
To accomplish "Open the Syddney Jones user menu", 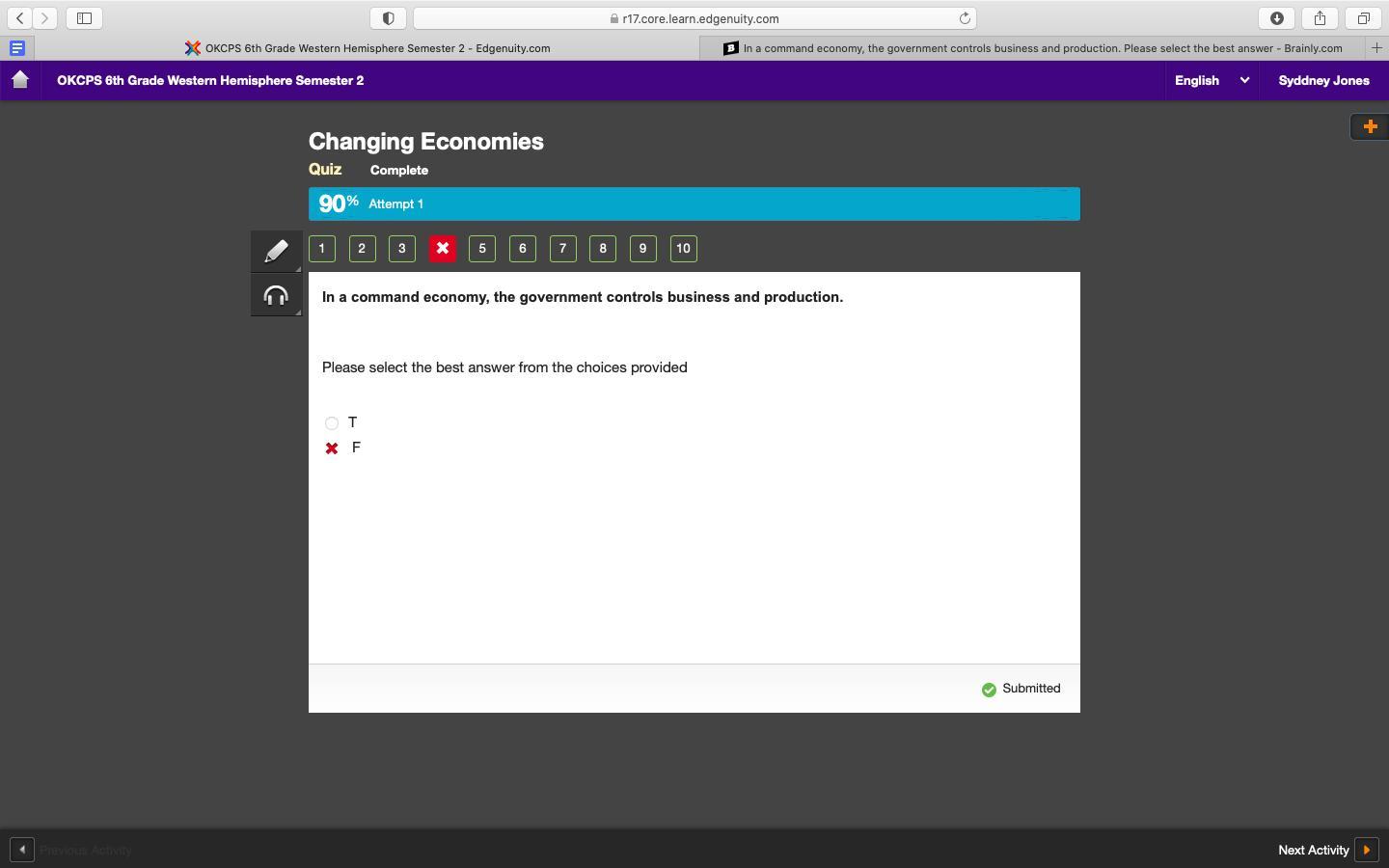I will point(1323,80).
